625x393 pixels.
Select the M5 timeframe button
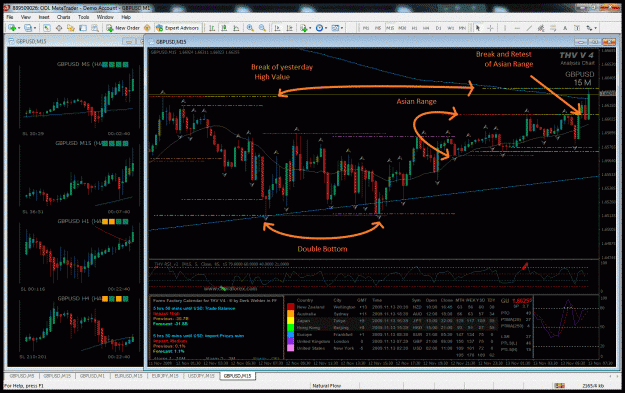[378, 28]
